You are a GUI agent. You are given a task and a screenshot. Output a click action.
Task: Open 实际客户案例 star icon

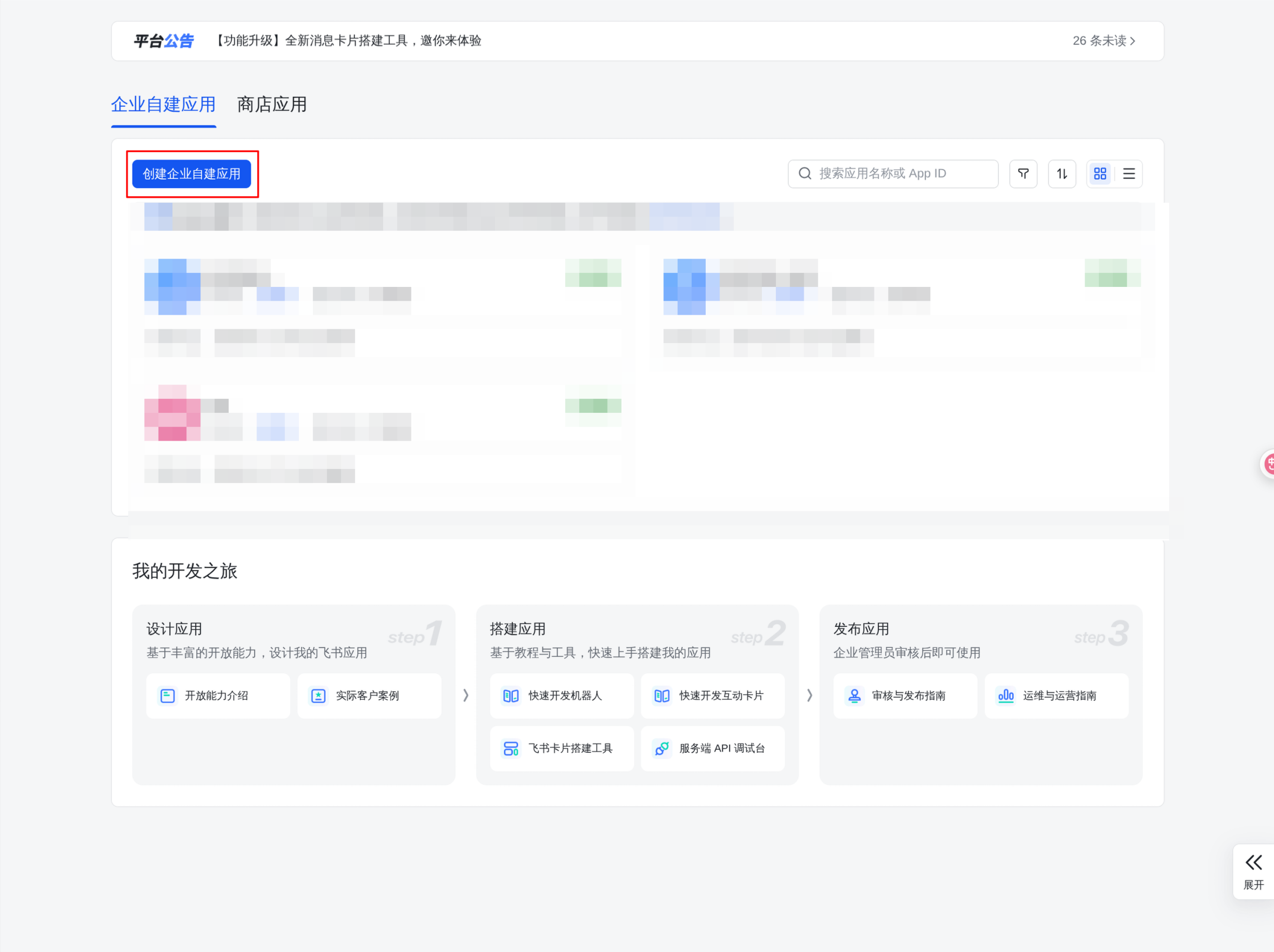coord(318,696)
